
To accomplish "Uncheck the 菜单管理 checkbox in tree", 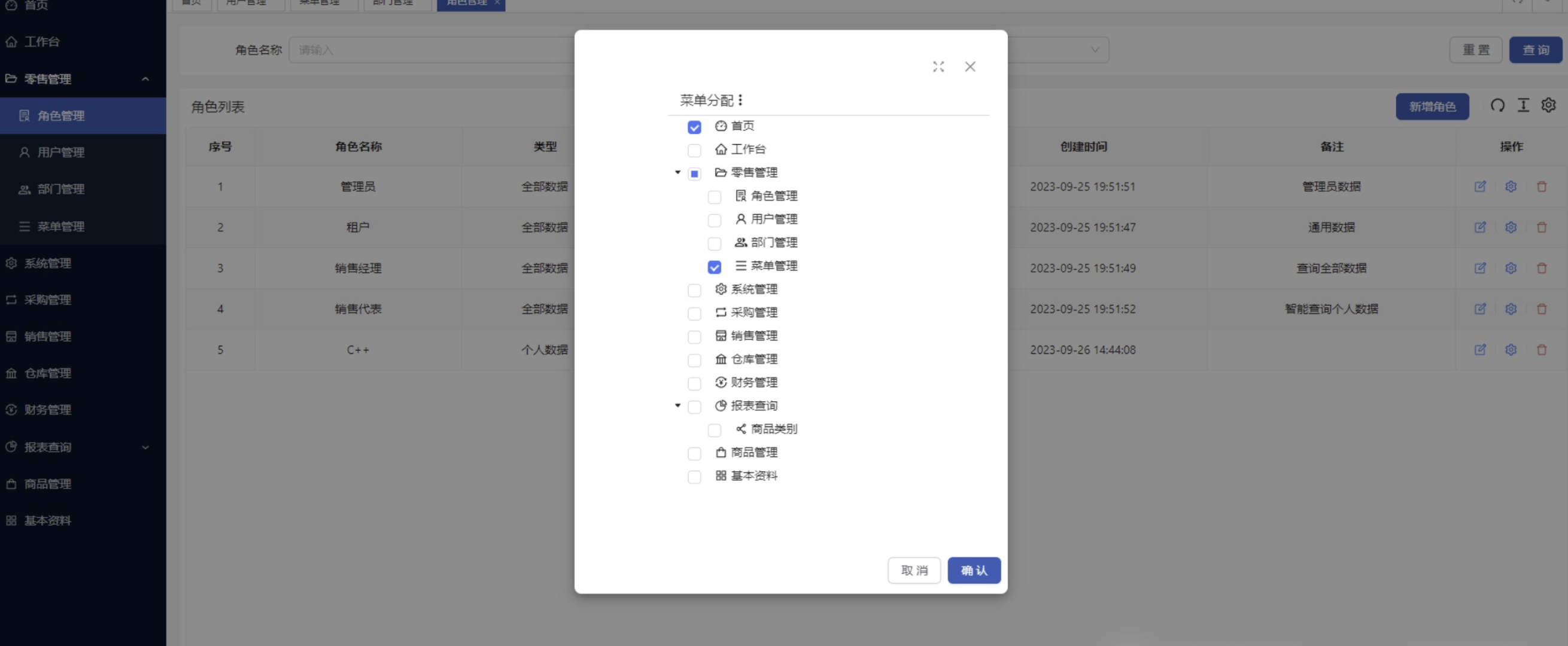I will (714, 267).
